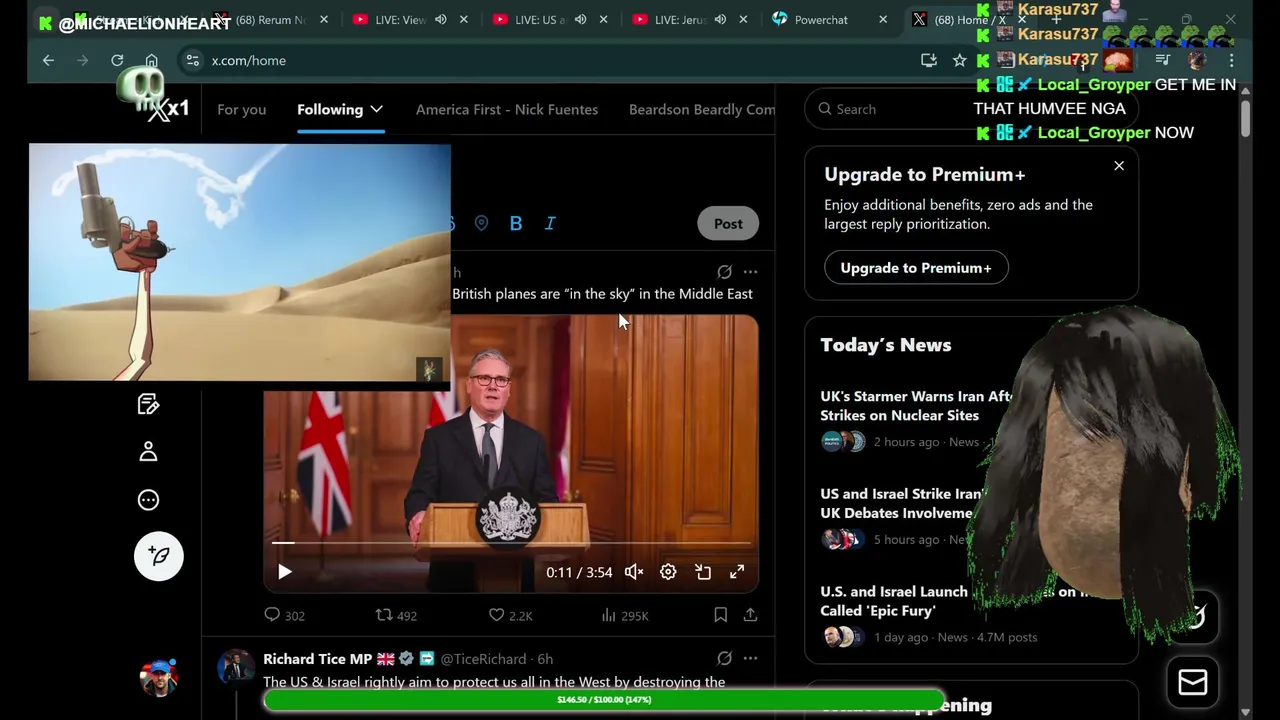Mute the LIVE: US tab audio
This screenshot has height=720, width=1280.
[580, 19]
